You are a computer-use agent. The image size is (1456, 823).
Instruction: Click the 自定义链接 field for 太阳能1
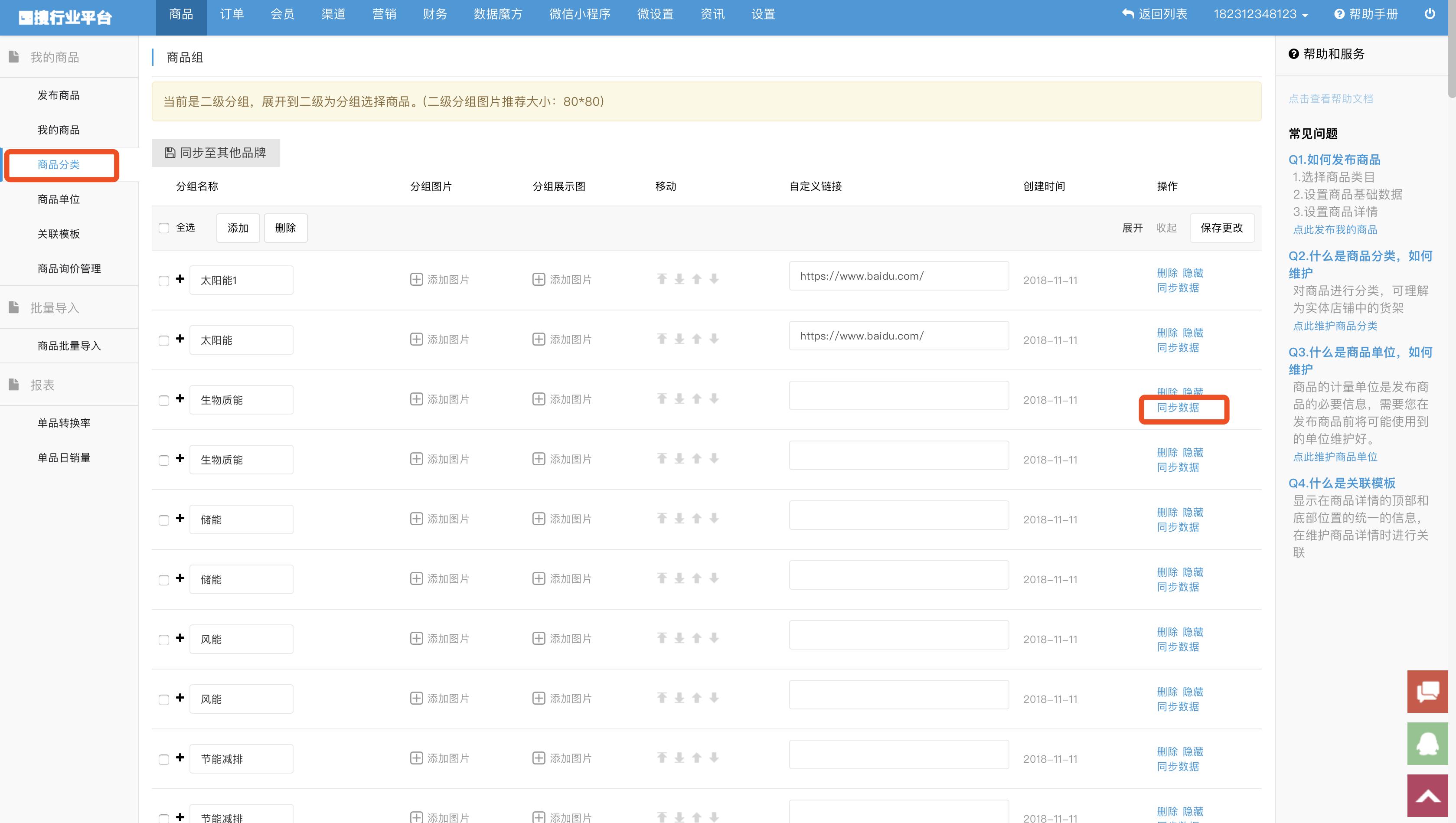pos(899,276)
